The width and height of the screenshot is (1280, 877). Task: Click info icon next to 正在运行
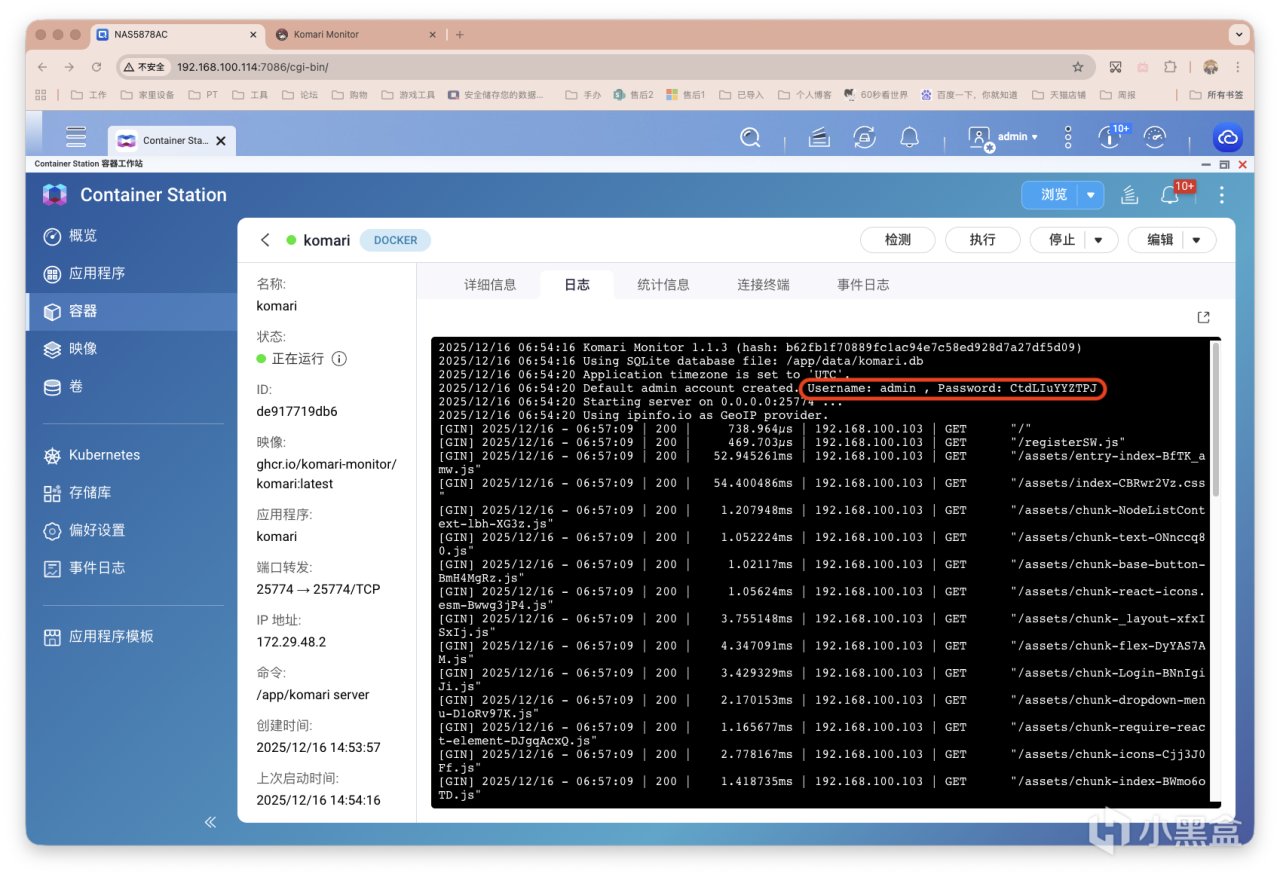point(339,358)
